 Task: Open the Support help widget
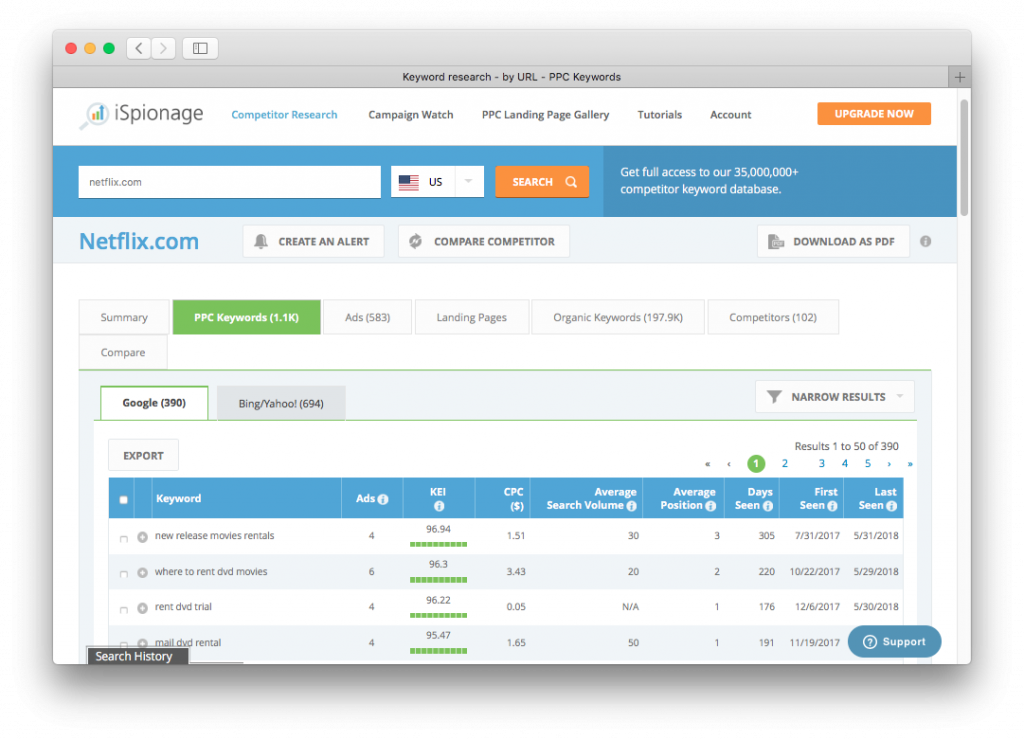[893, 641]
